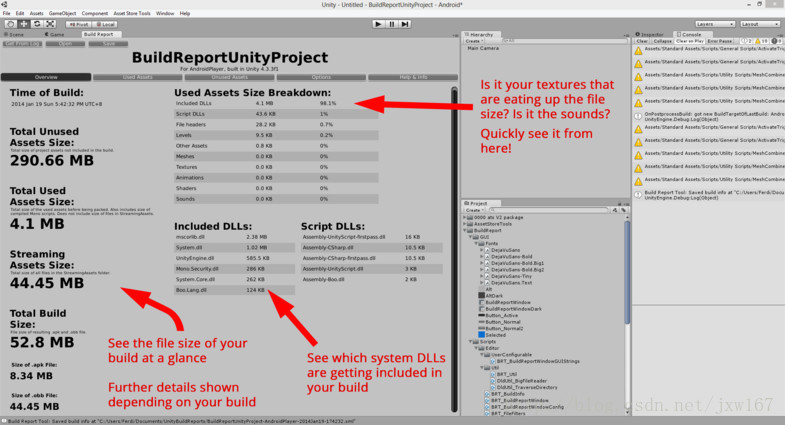The image size is (785, 425).
Task: Open the Project Create dropdown
Action: coord(474,210)
